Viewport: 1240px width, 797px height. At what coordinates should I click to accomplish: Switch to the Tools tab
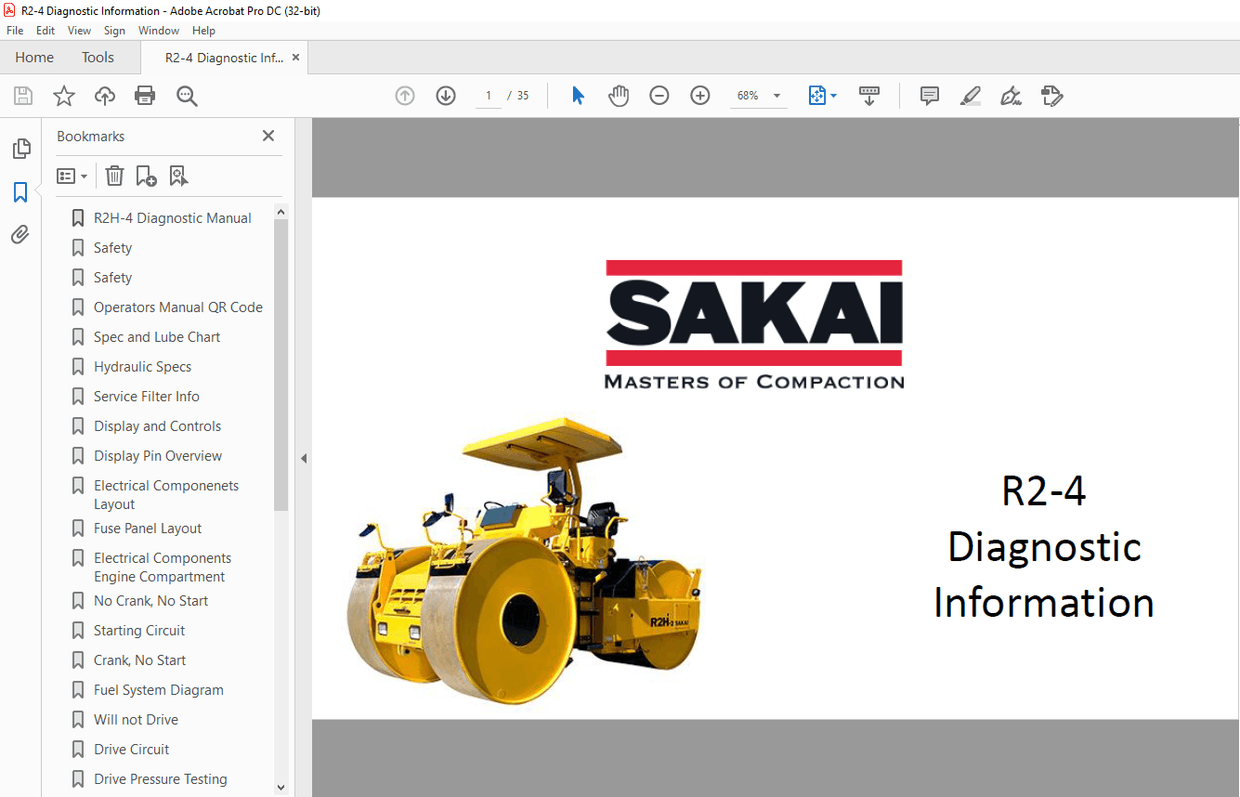[x=97, y=57]
